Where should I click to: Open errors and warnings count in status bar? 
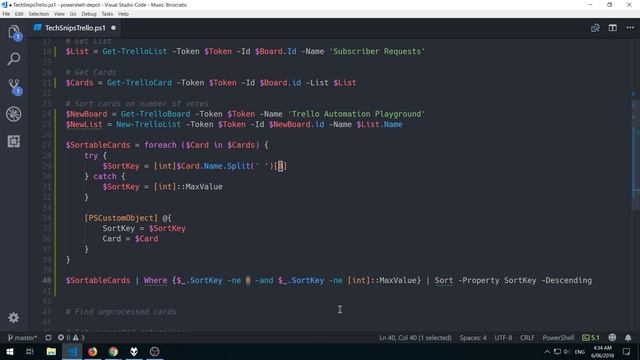[x=71, y=338]
